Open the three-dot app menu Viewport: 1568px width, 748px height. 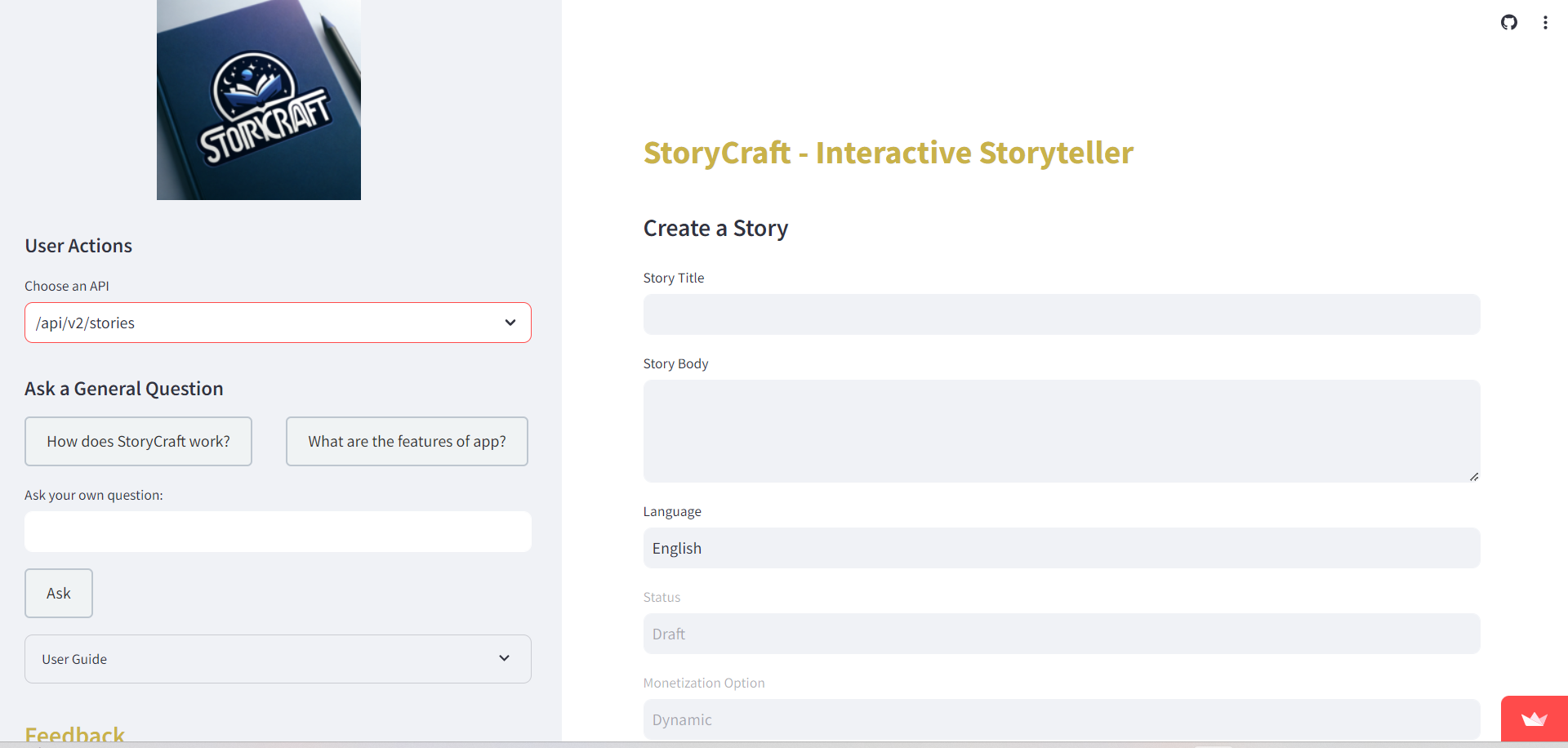pos(1545,22)
